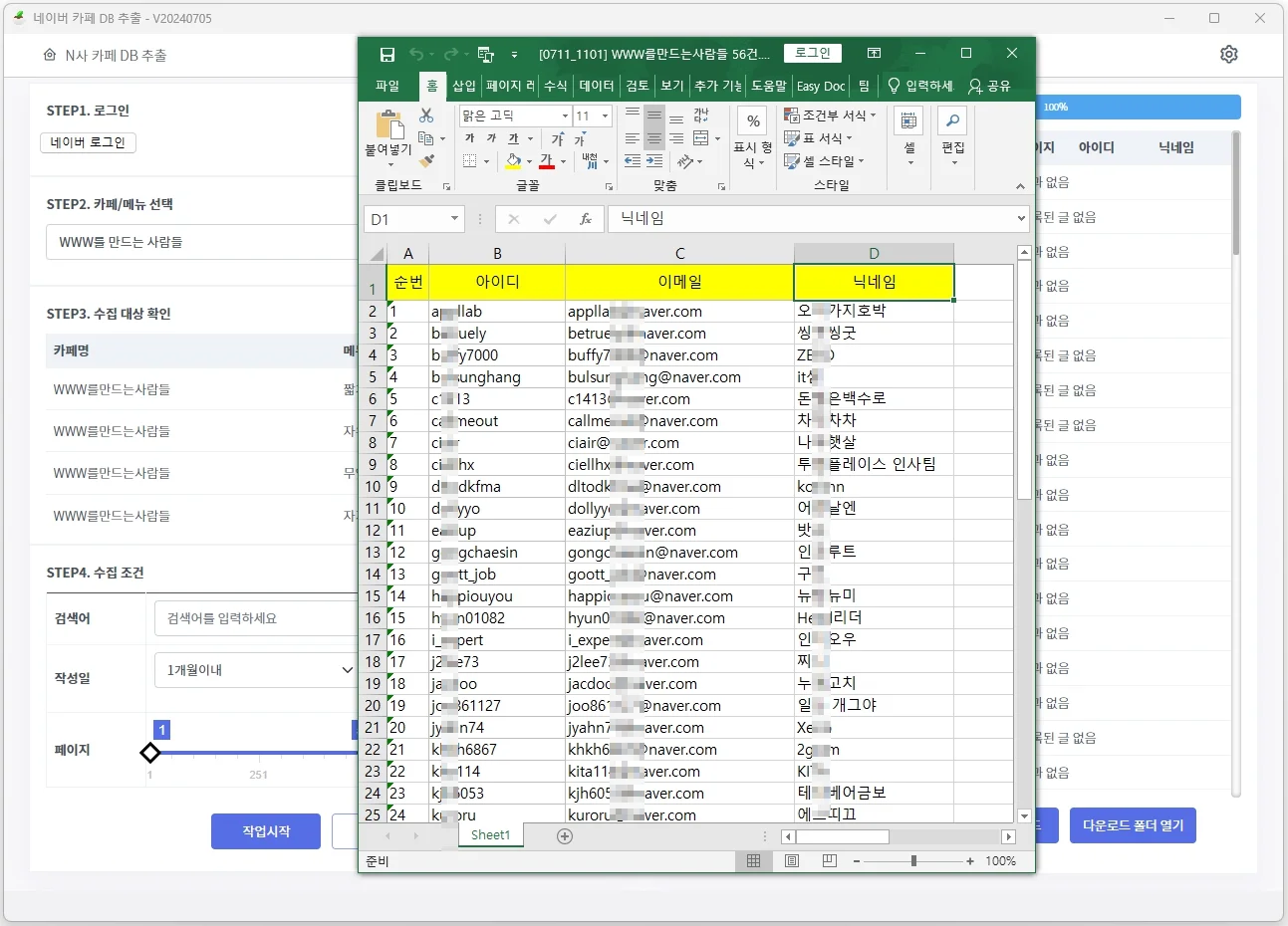Open the font name dropdown (맑은 고딕)

[565, 116]
